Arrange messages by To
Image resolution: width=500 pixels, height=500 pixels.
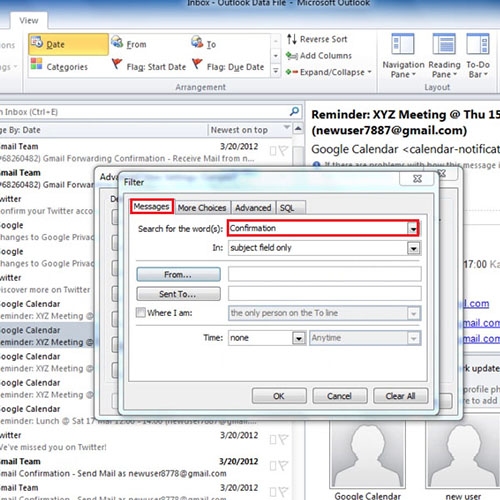coord(204,44)
